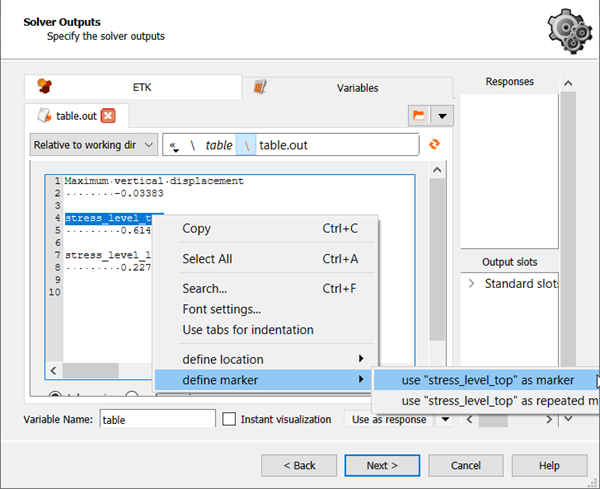Switch to the ETK tab
Viewport: 600px width, 489px height.
coord(133,87)
